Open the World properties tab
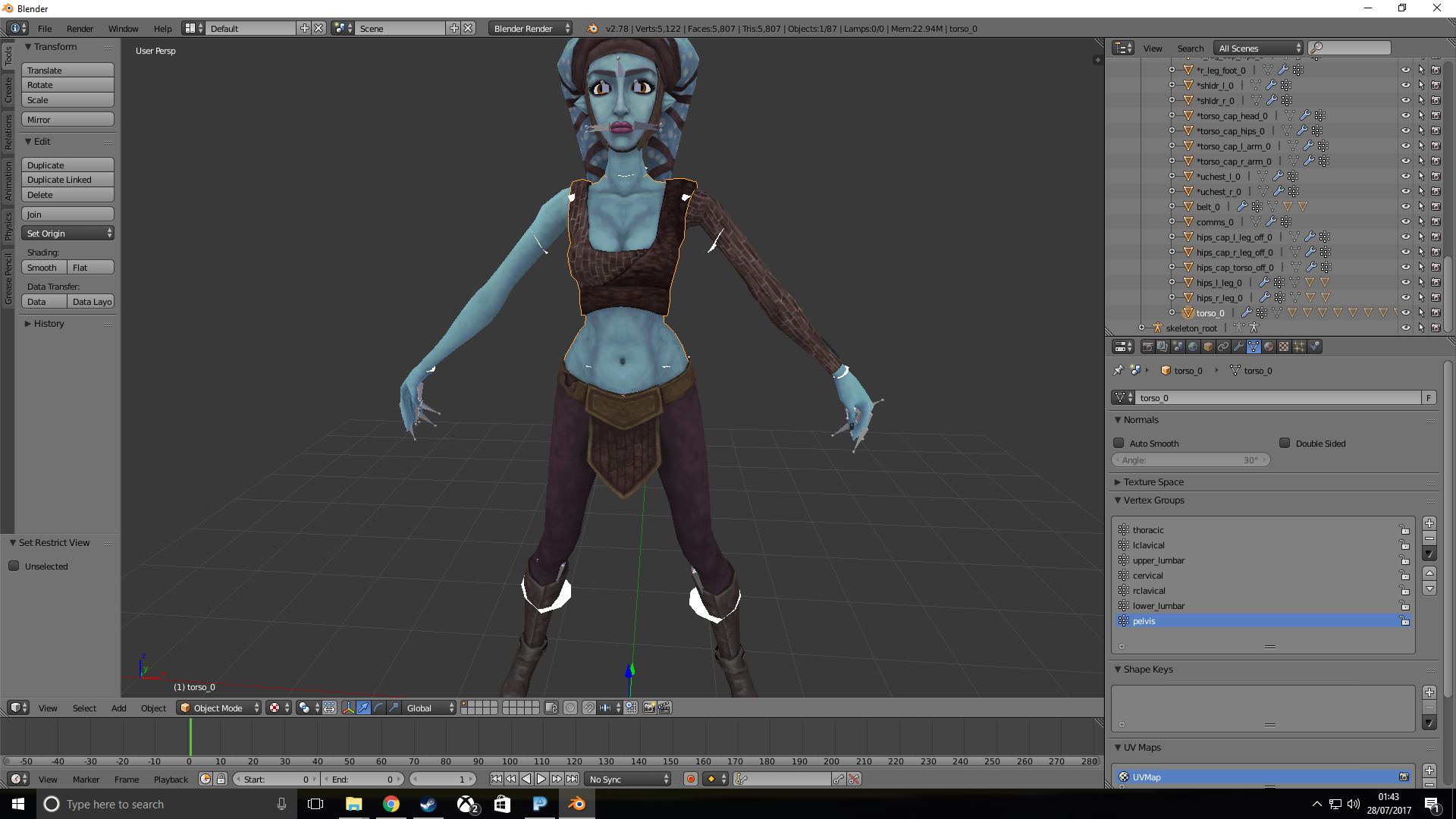Image resolution: width=1456 pixels, height=819 pixels. point(1193,347)
